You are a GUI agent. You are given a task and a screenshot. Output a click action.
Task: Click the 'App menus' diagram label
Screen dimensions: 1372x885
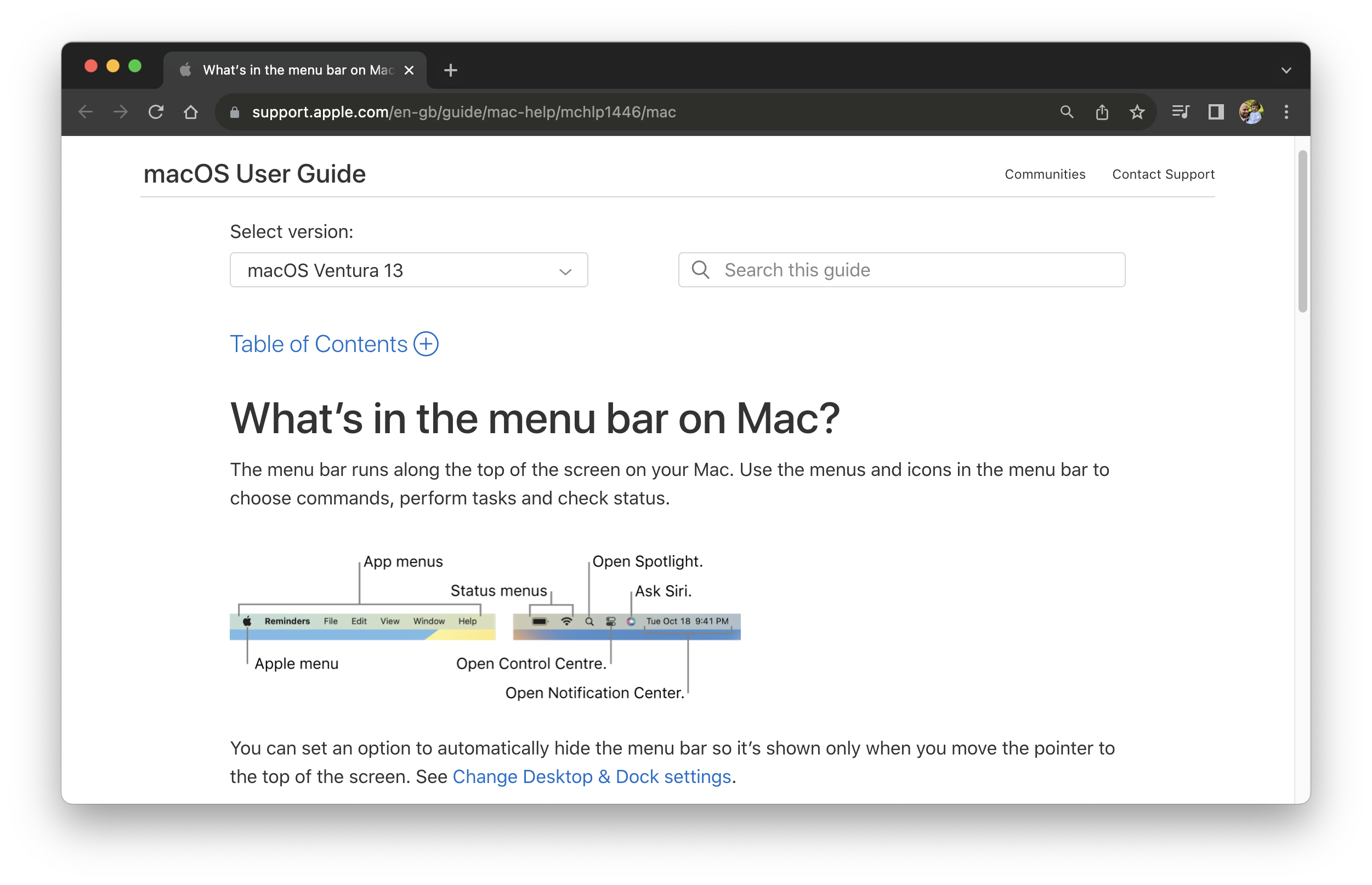(x=404, y=561)
